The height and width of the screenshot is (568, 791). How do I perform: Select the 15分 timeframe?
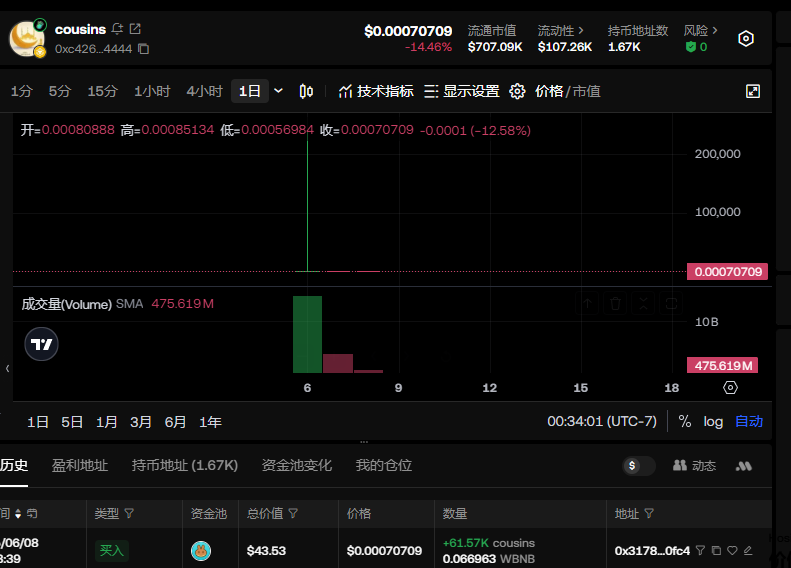pos(102,91)
